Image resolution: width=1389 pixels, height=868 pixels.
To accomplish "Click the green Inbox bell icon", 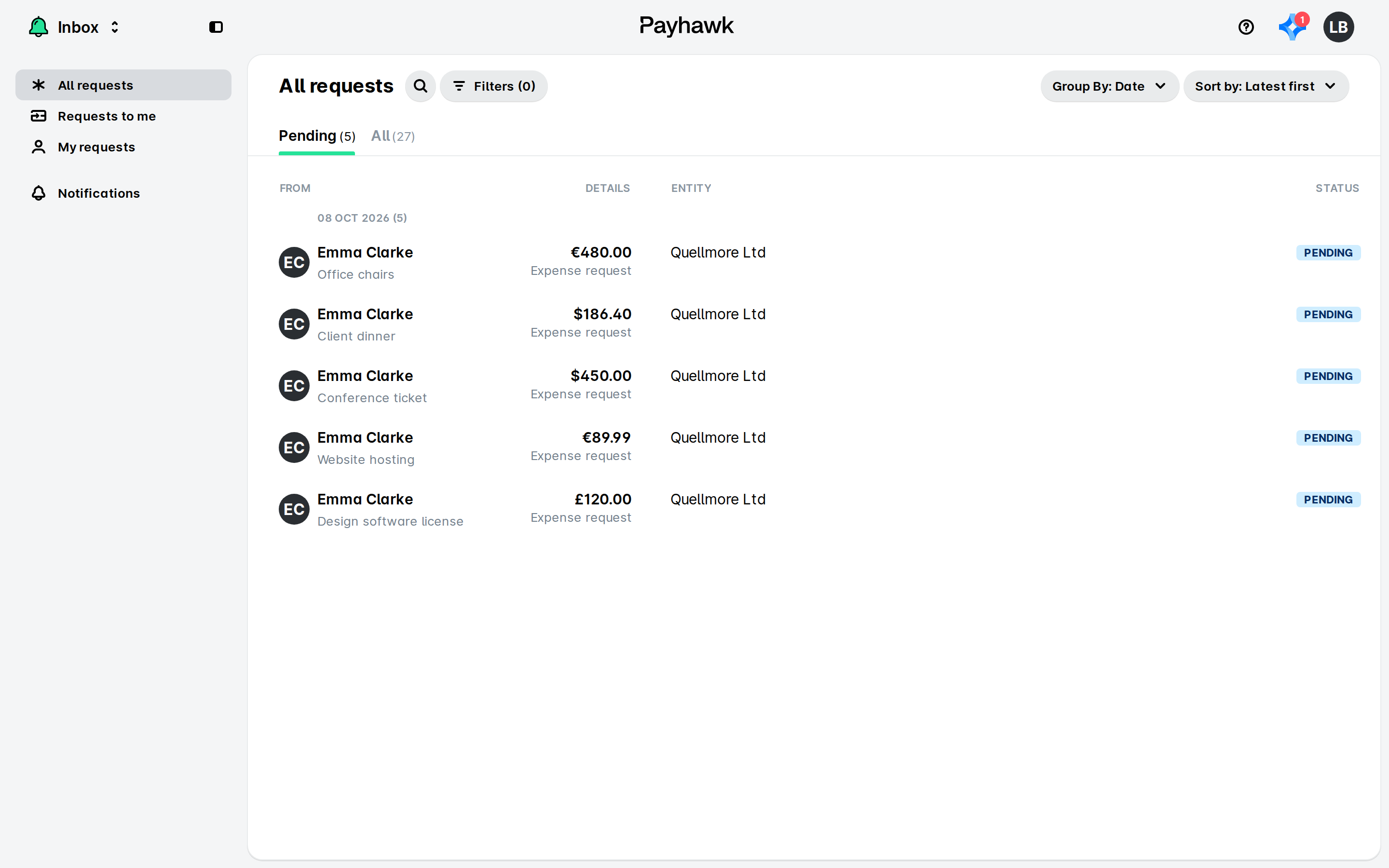I will (39, 27).
